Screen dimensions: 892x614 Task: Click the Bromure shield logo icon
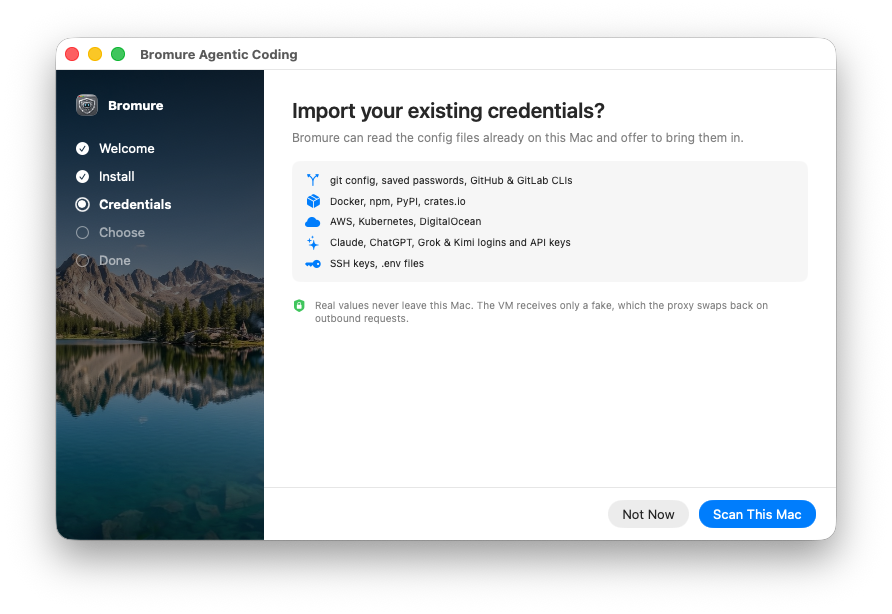87,105
